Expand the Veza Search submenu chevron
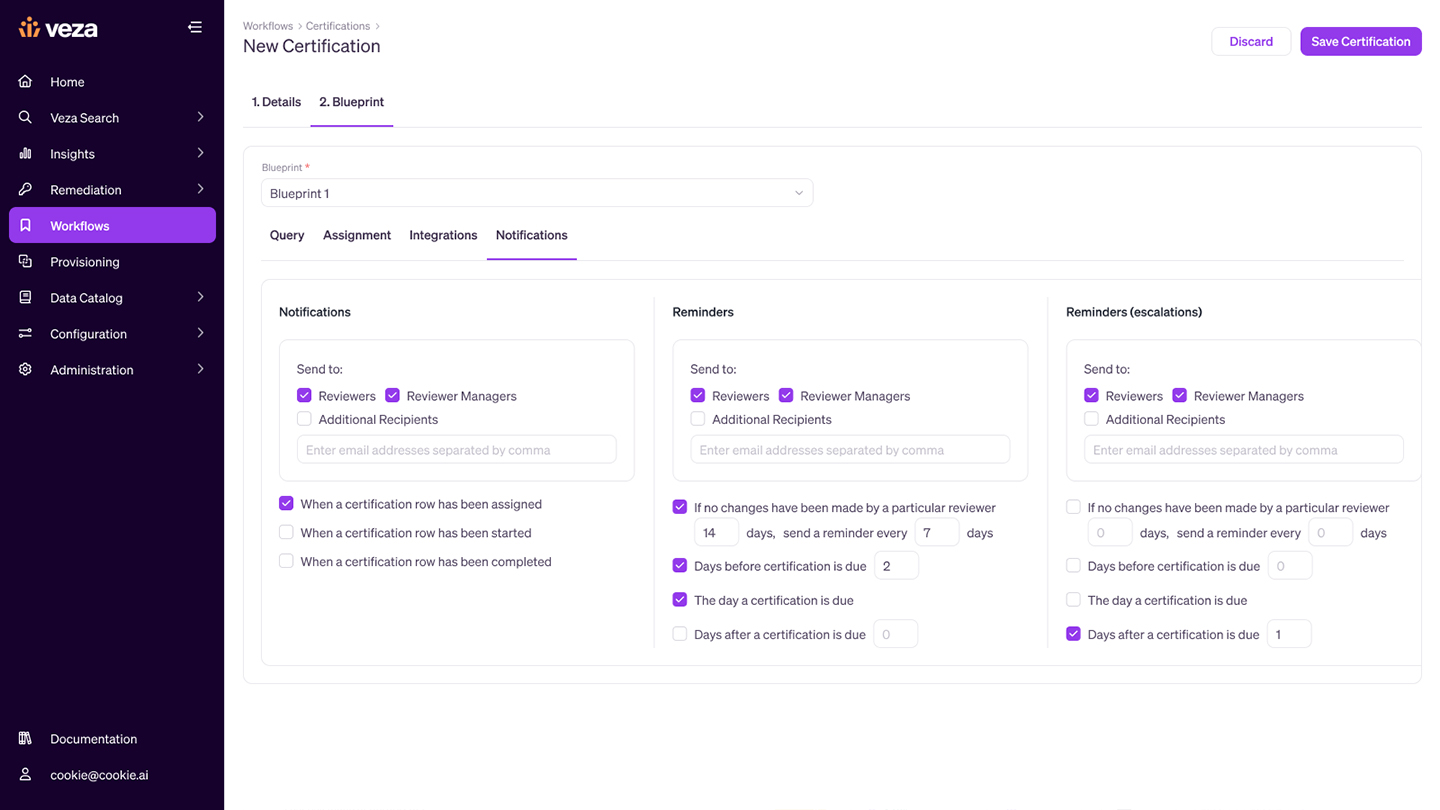1440x810 pixels. (200, 117)
